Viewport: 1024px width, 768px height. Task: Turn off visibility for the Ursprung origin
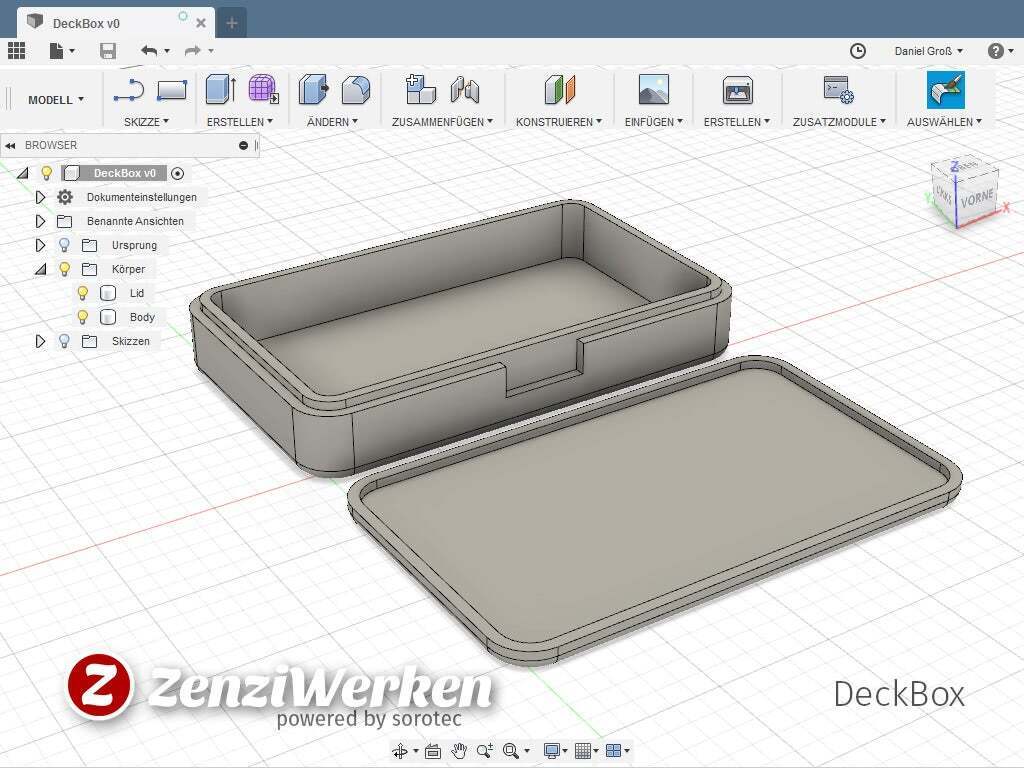pos(64,244)
